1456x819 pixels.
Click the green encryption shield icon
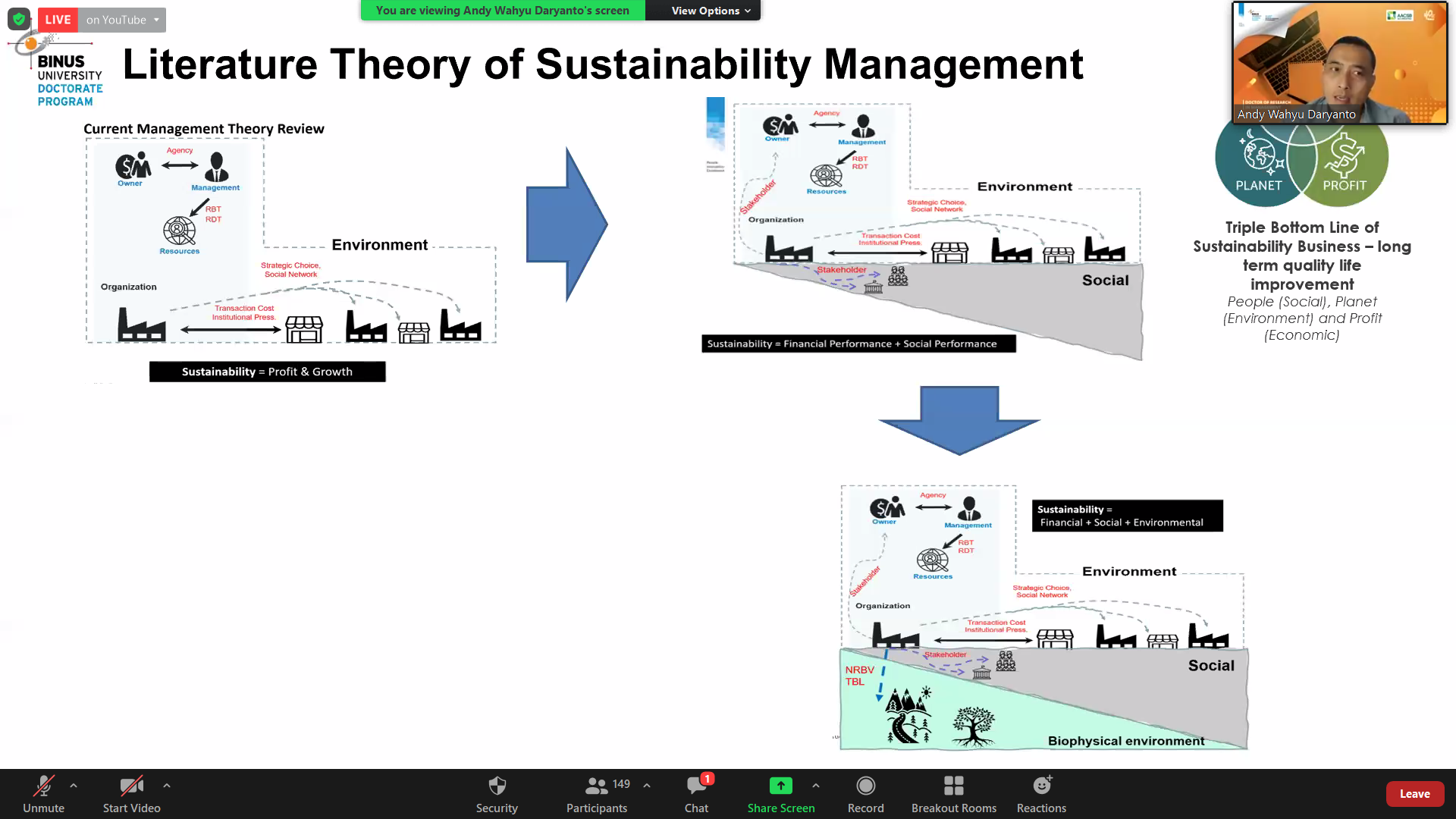tap(19, 19)
